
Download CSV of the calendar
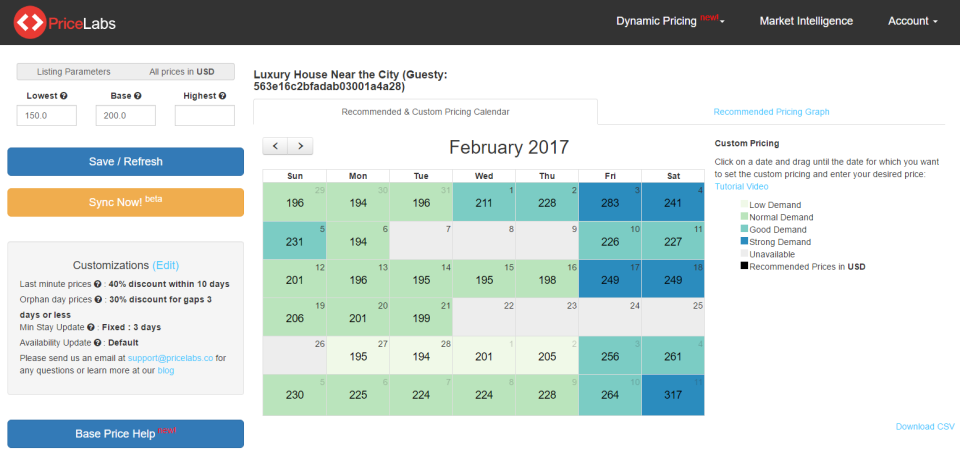coord(924,427)
